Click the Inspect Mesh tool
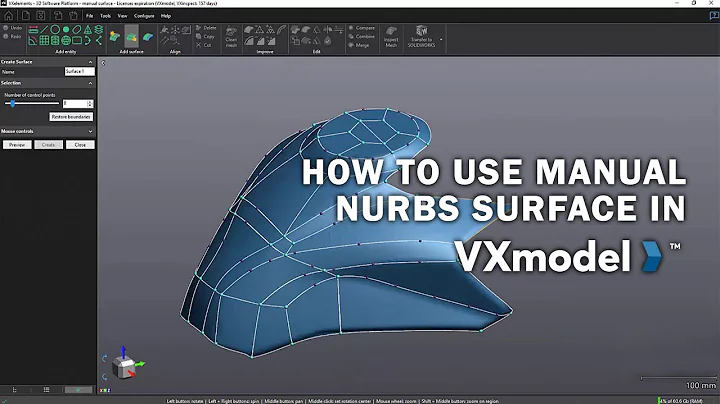Screen dimensions: 720x404 click(x=391, y=37)
